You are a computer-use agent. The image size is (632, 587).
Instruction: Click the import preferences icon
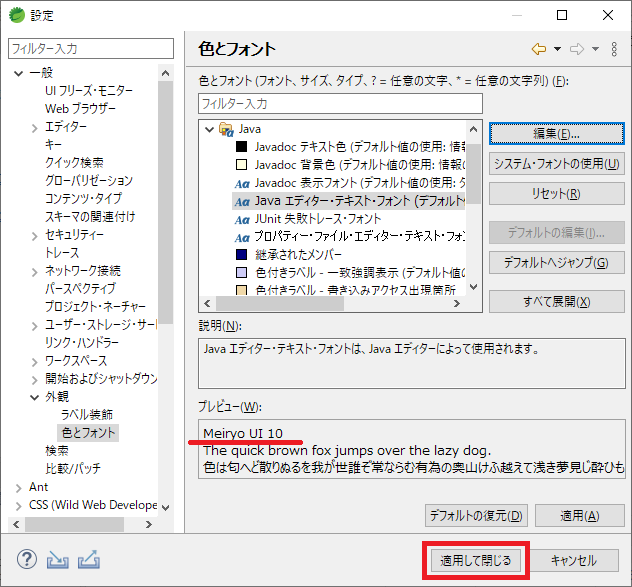[x=58, y=560]
